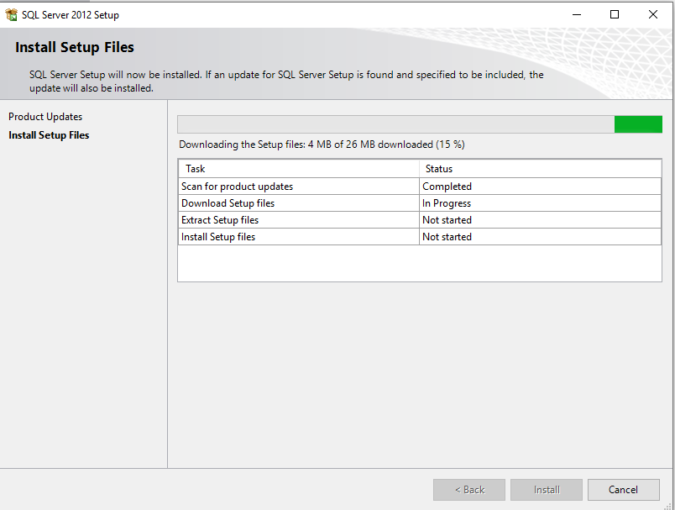Click the Back button
The width and height of the screenshot is (675, 510).
pos(469,490)
